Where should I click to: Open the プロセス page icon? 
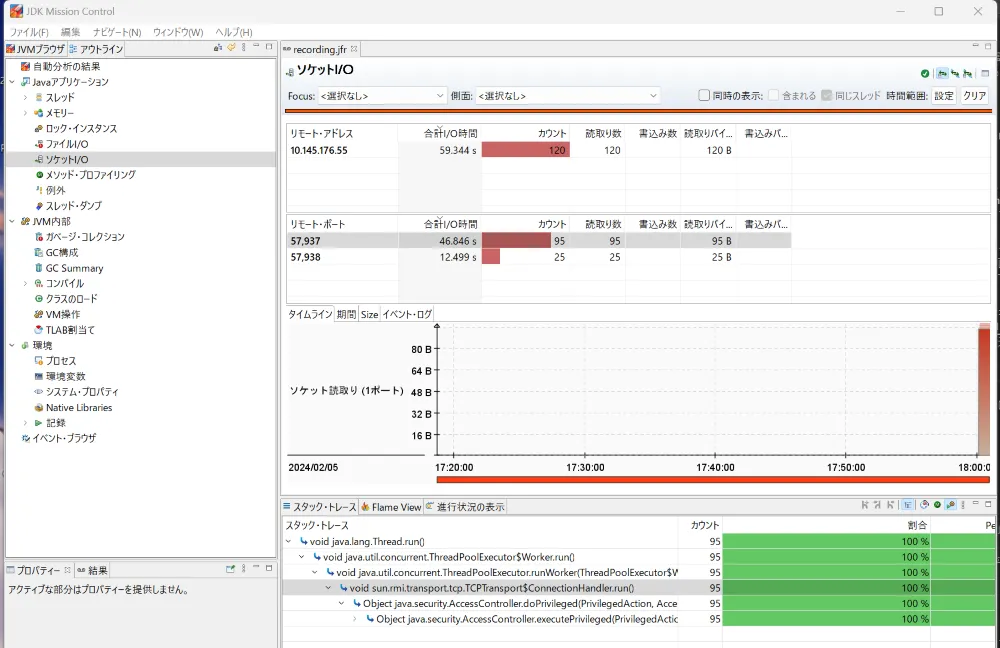(39, 361)
